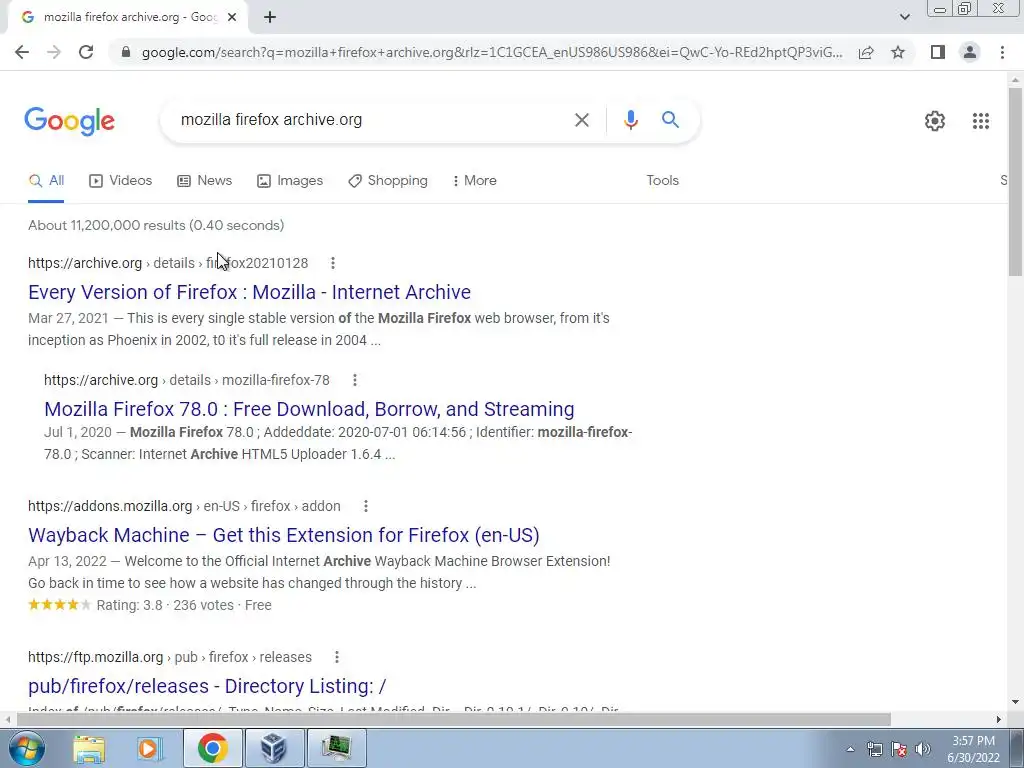Open the tab search dropdown chevron
1024x768 pixels.
click(x=904, y=17)
